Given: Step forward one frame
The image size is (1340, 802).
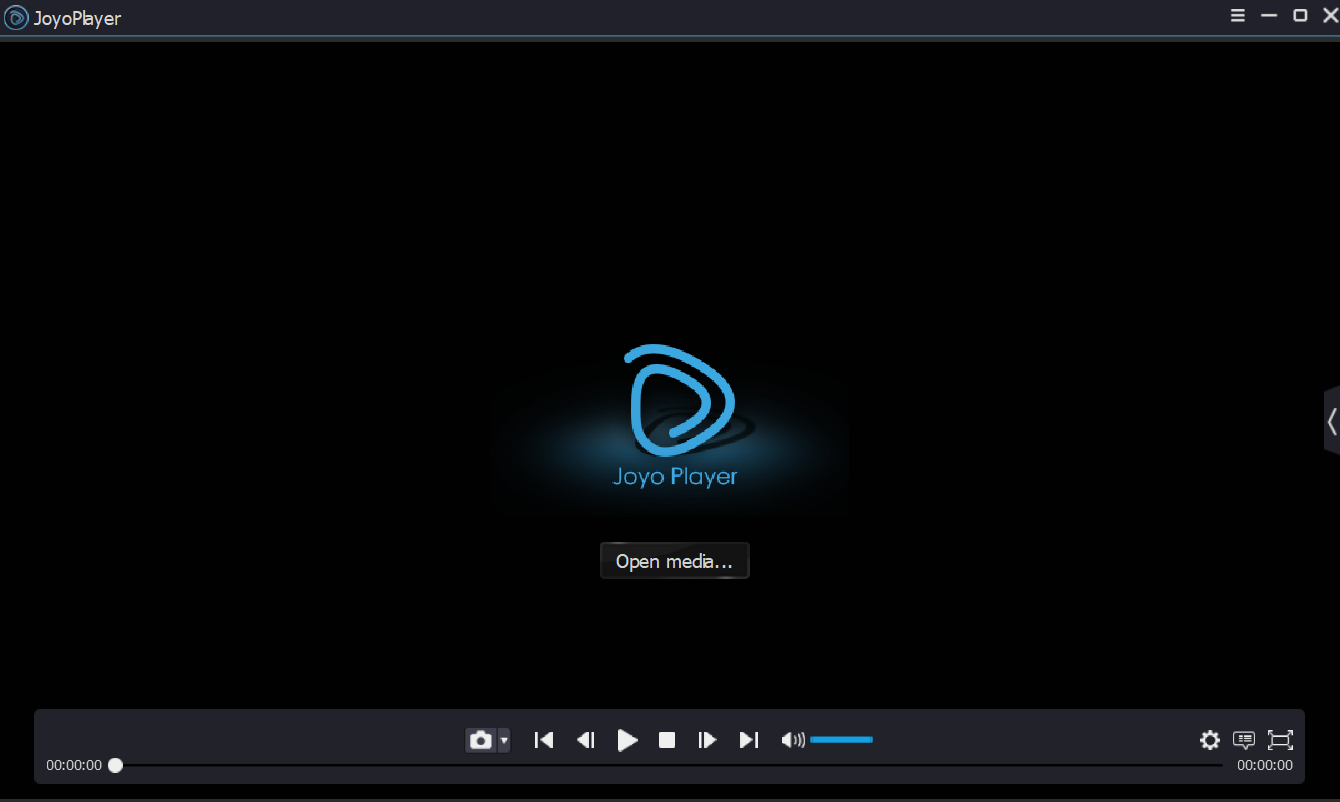Looking at the screenshot, I should (707, 740).
